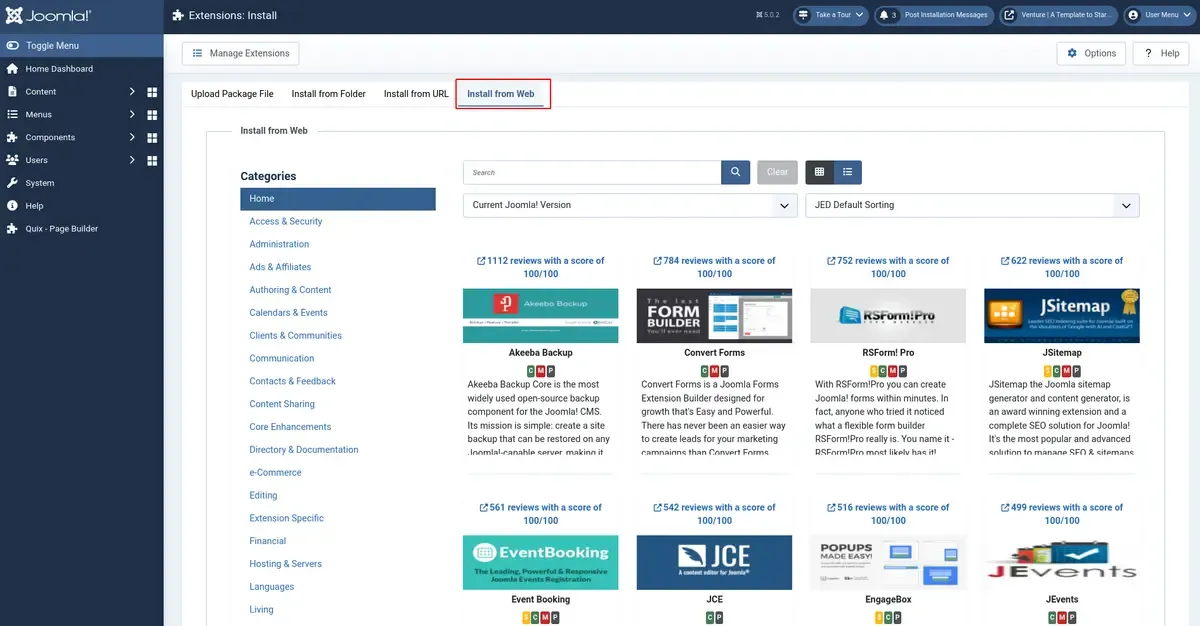Click the Manage Extensions button
Screen dimensions: 1200x626
[240, 53]
